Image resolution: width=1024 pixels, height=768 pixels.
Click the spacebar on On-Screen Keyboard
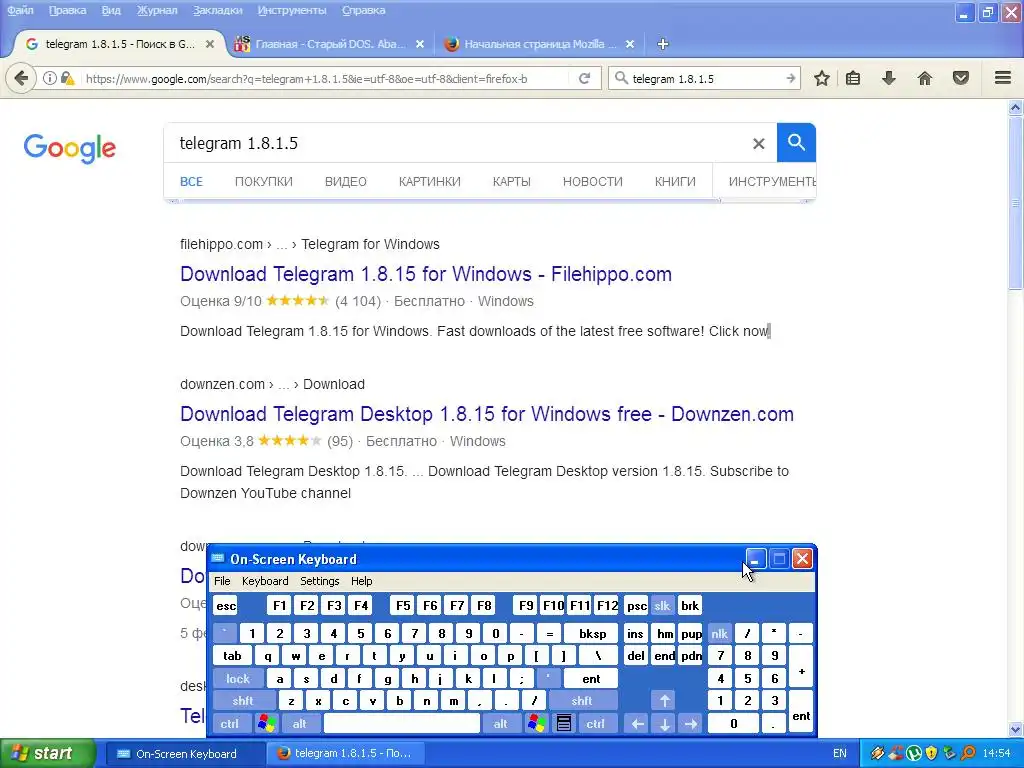click(402, 724)
